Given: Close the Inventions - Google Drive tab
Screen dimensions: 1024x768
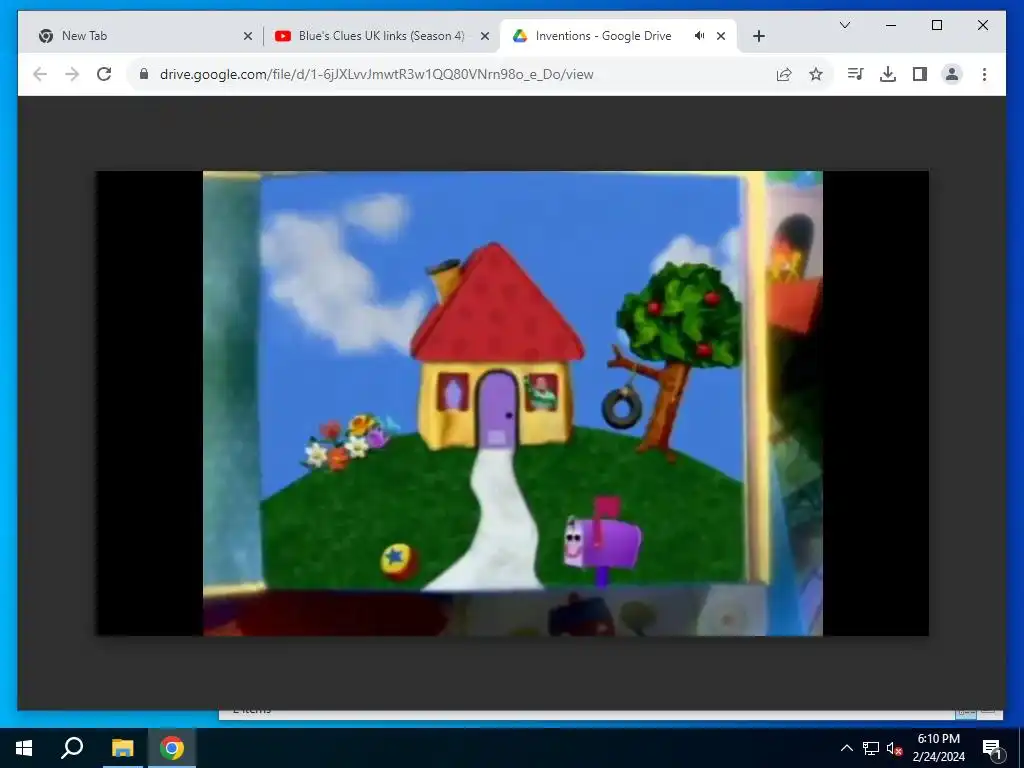Looking at the screenshot, I should 721,36.
